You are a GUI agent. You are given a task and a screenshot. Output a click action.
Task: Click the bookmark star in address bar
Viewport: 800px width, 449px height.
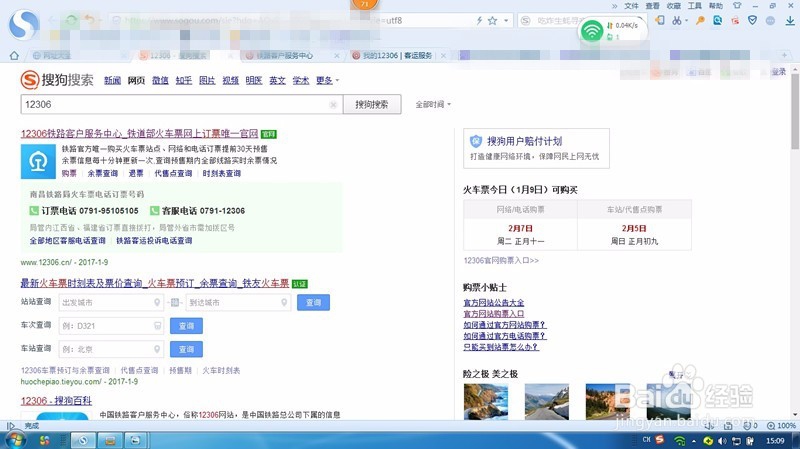click(492, 21)
